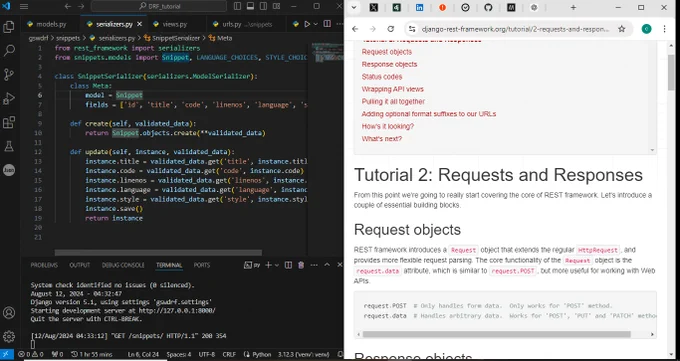Show the Output panel tab
The width and height of the screenshot is (680, 361).
pyautogui.click(x=80, y=265)
